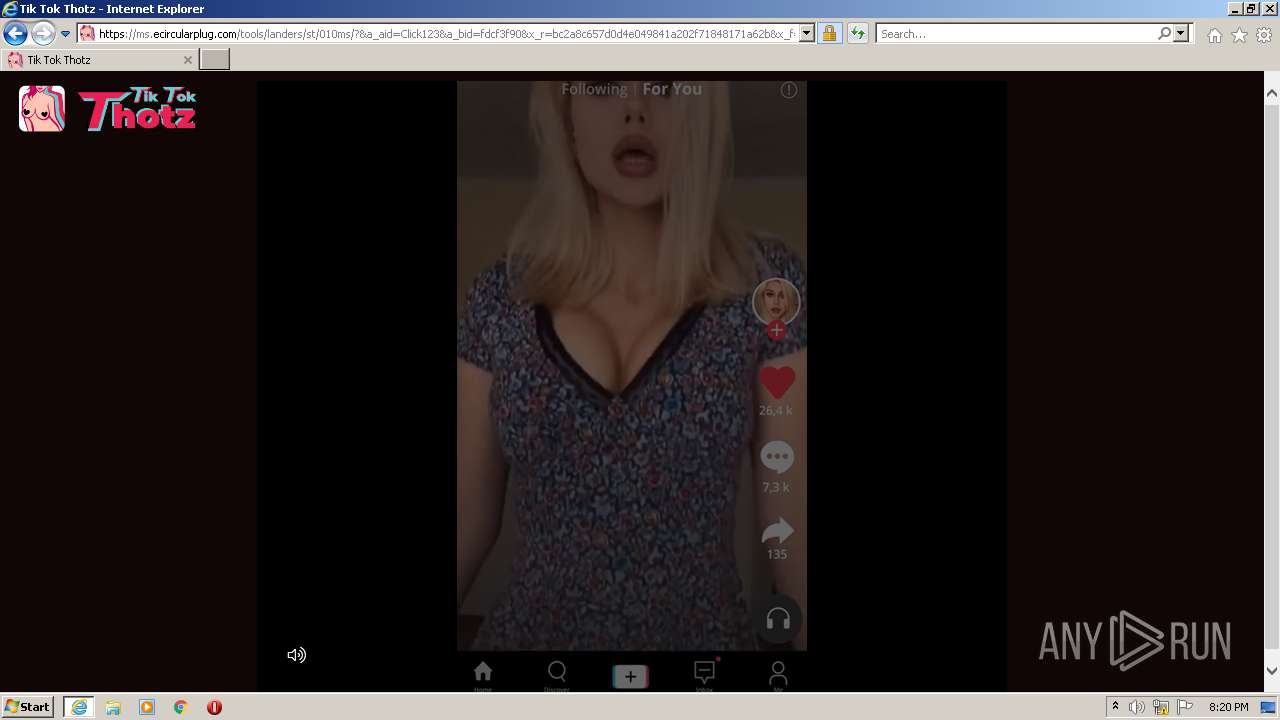Open the creator profile avatar
This screenshot has height=720, width=1280.
(x=776, y=301)
